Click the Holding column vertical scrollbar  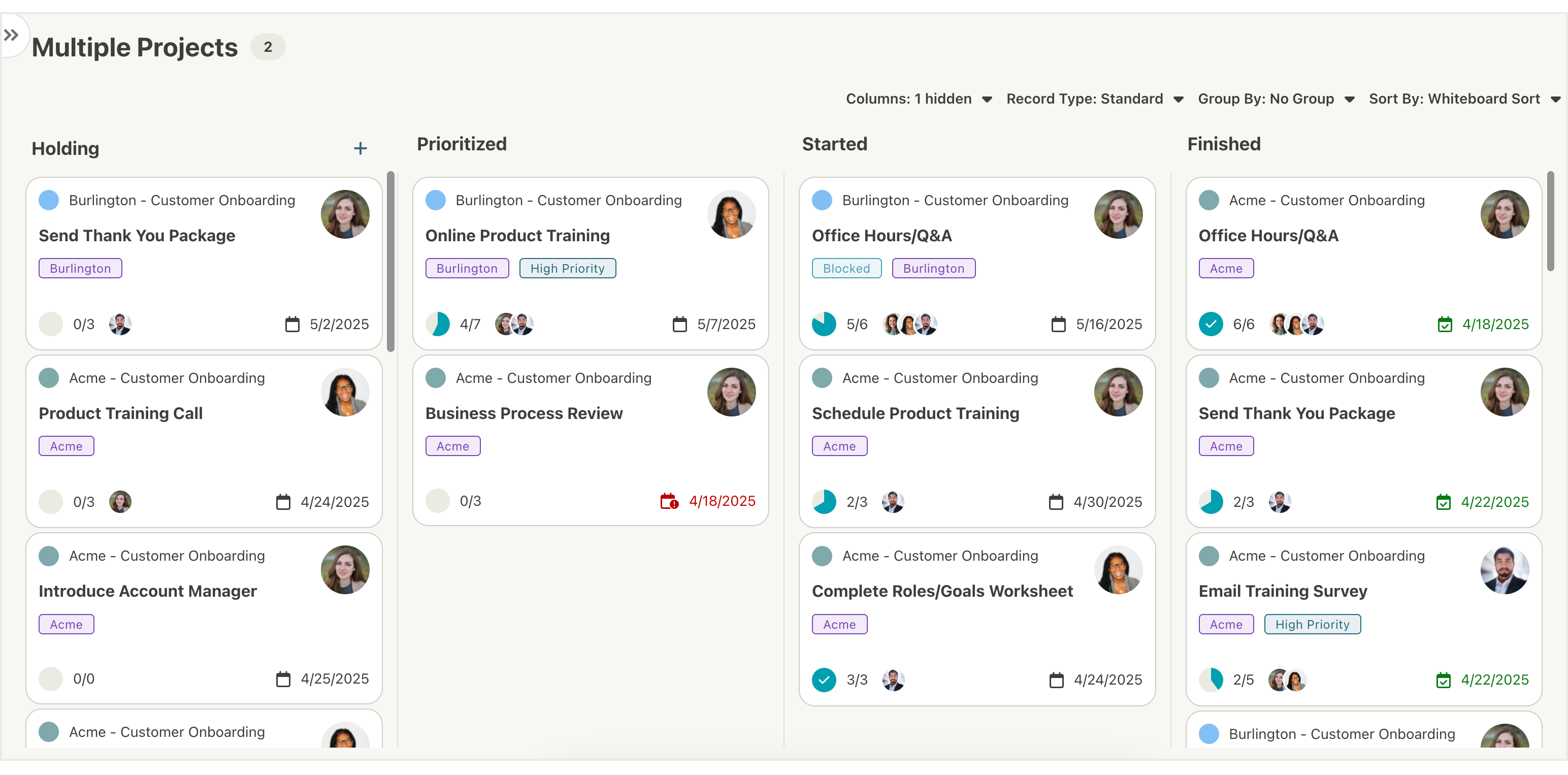(x=391, y=262)
